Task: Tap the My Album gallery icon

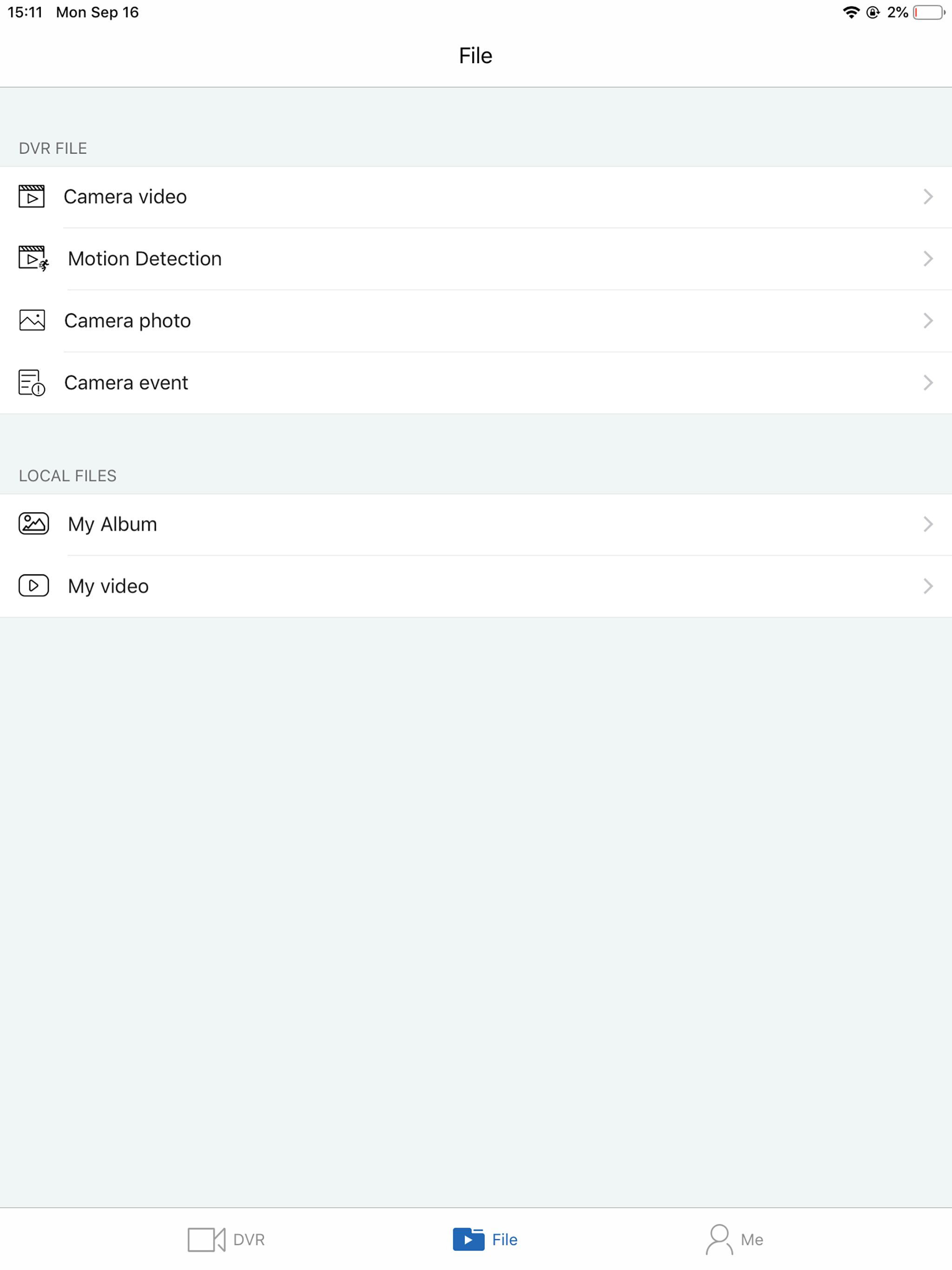Action: pyautogui.click(x=34, y=523)
